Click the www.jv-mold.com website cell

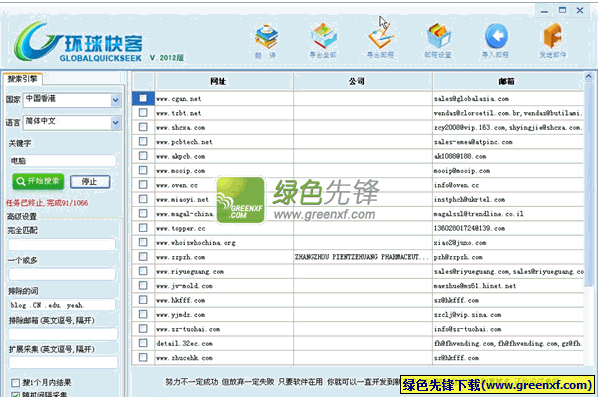tap(224, 286)
